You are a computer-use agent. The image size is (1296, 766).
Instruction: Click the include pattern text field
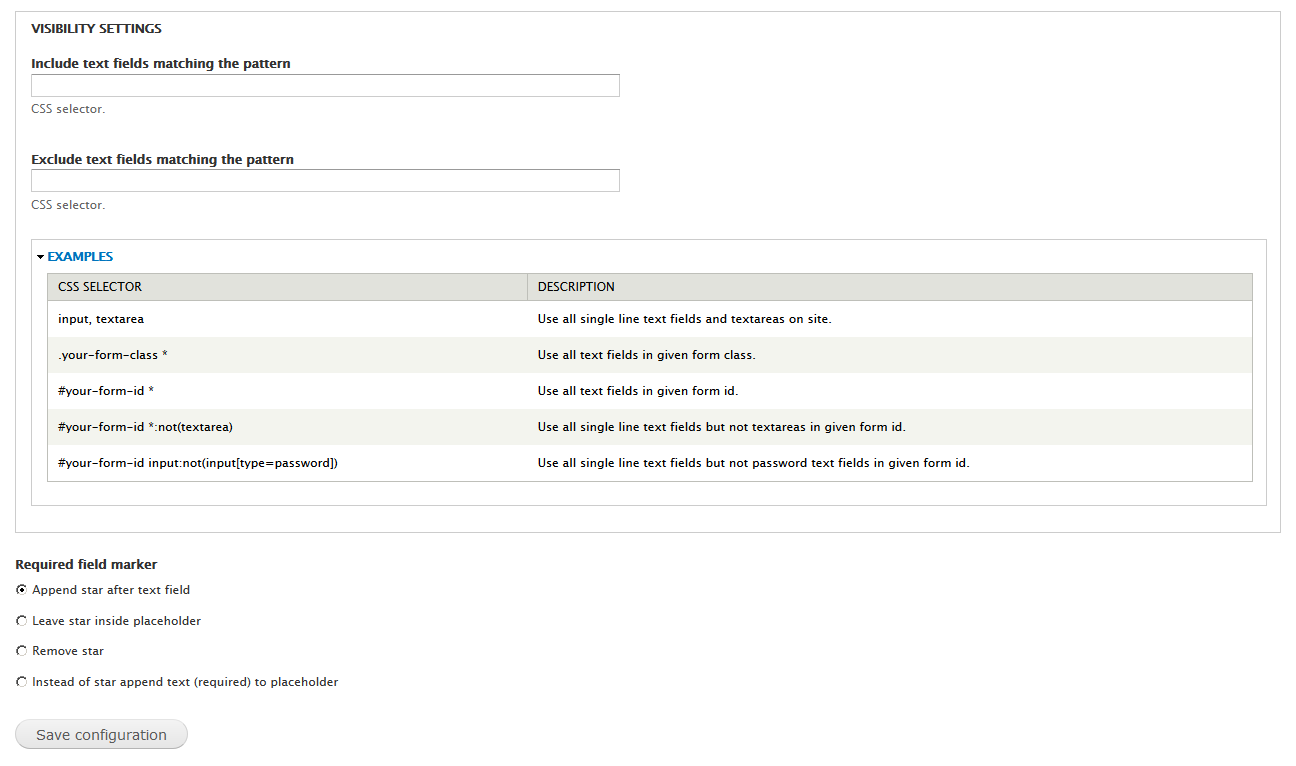tap(325, 86)
